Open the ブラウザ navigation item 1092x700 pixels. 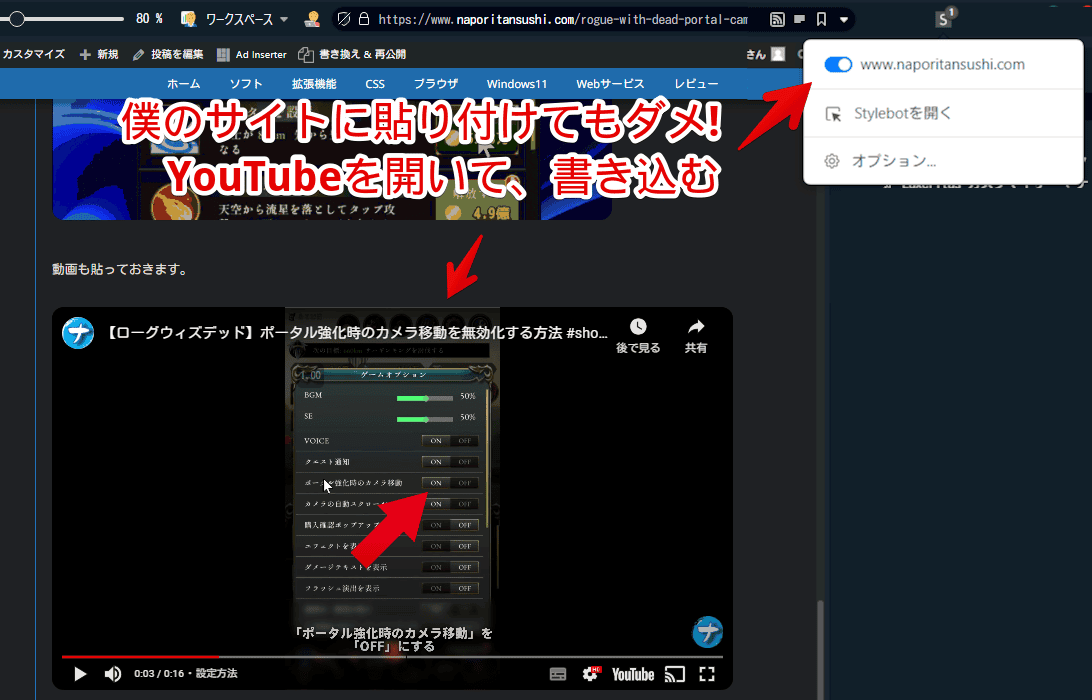point(436,84)
